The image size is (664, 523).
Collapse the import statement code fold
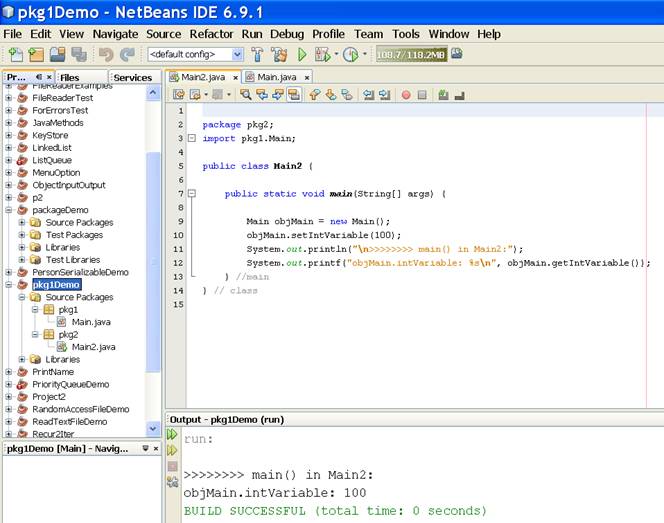click(x=192, y=138)
